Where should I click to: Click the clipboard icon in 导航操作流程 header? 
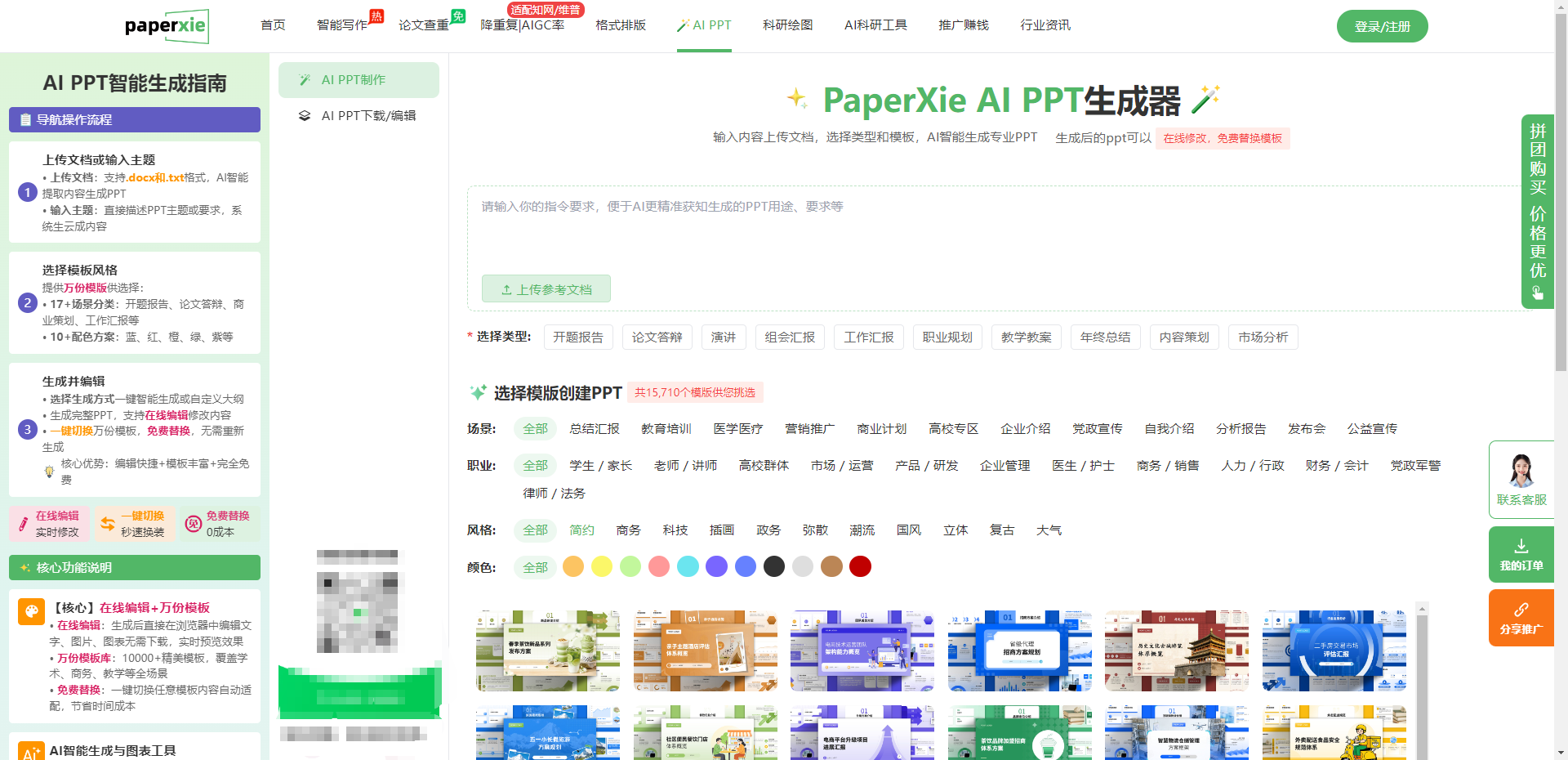click(25, 120)
